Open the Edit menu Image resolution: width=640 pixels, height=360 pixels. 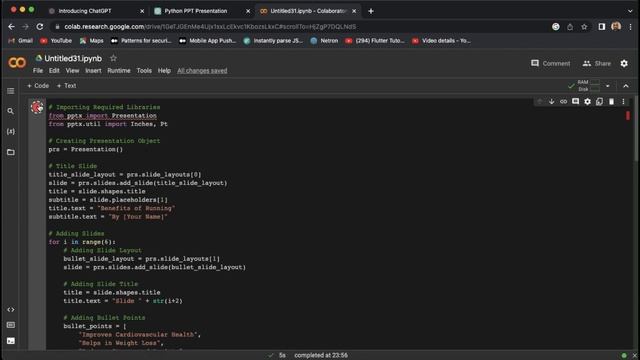54,71
